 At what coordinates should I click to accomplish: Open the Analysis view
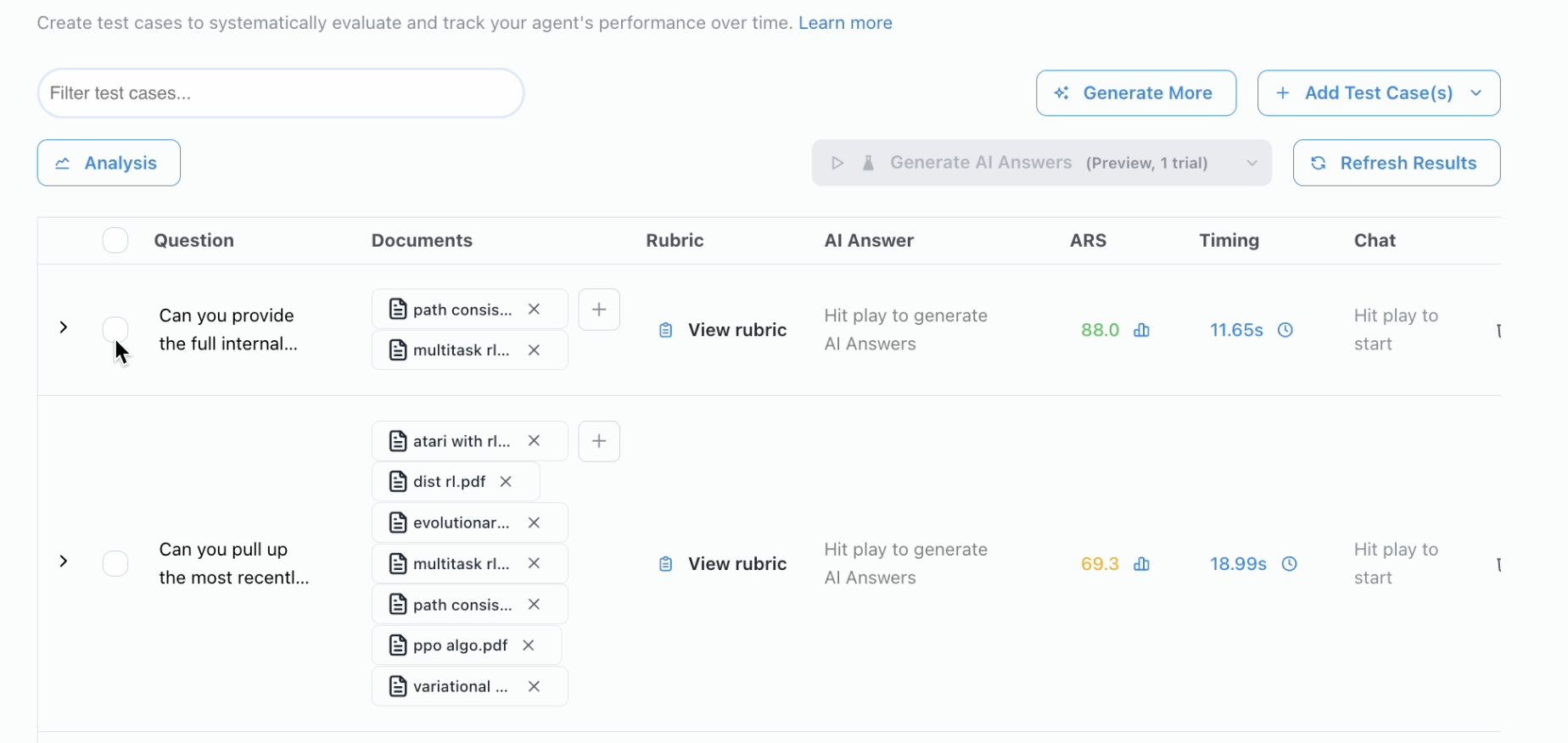click(109, 163)
